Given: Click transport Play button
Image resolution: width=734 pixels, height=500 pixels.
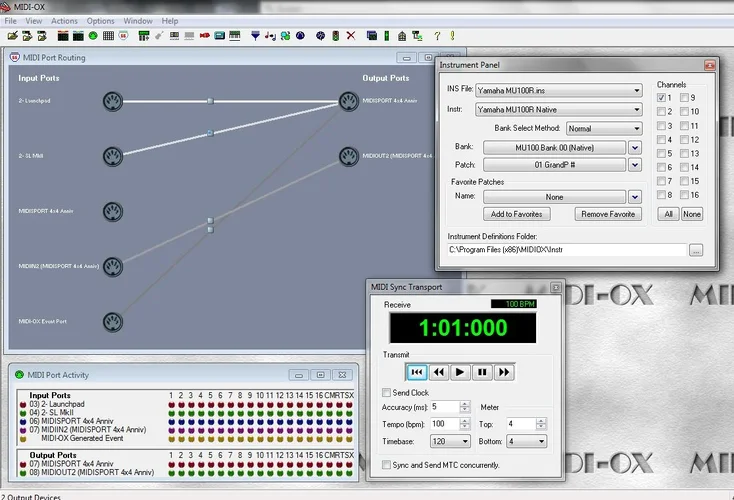Looking at the screenshot, I should [460, 372].
